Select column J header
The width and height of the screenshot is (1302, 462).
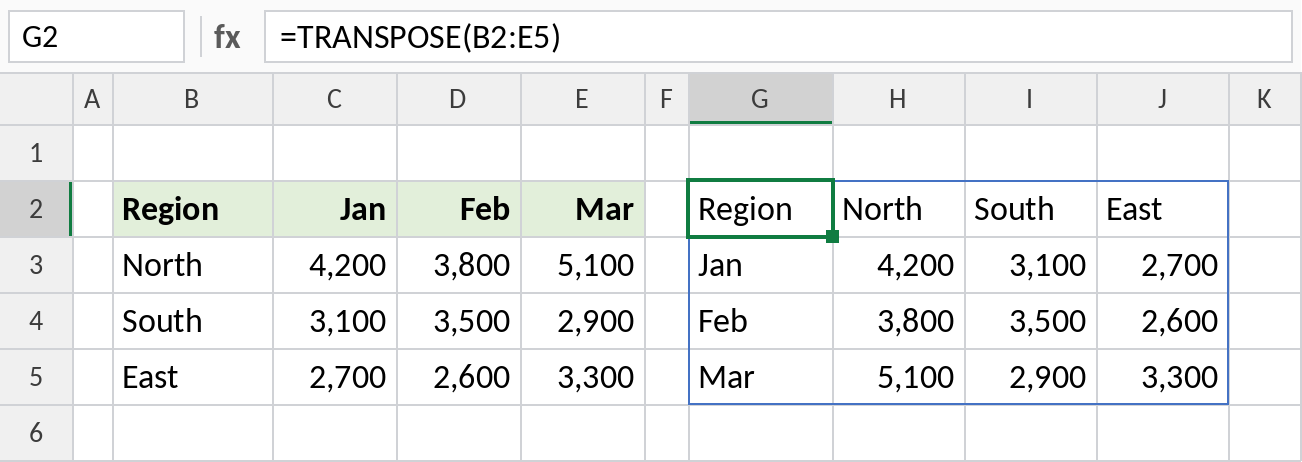[1163, 99]
